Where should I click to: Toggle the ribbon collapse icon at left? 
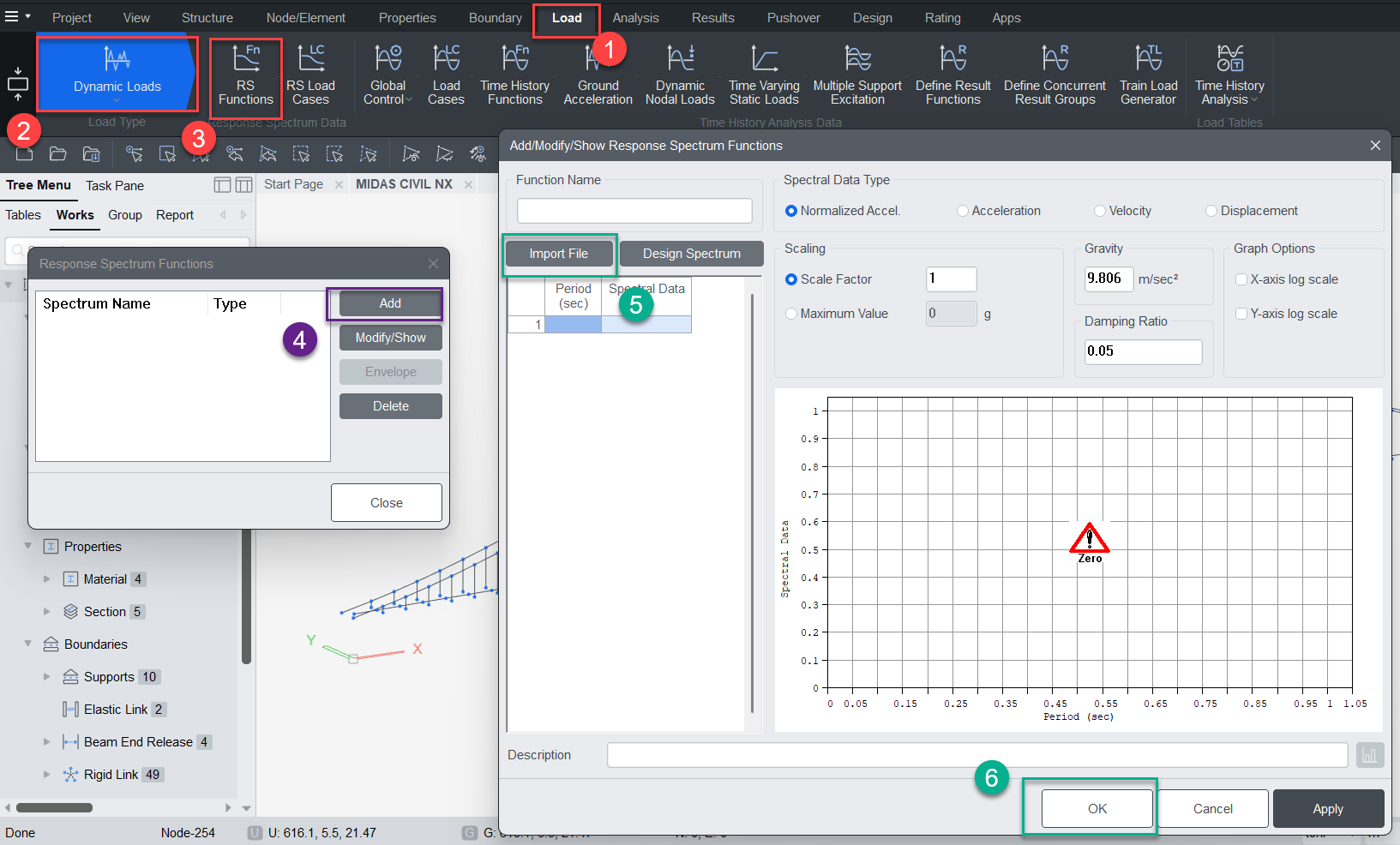point(17,84)
